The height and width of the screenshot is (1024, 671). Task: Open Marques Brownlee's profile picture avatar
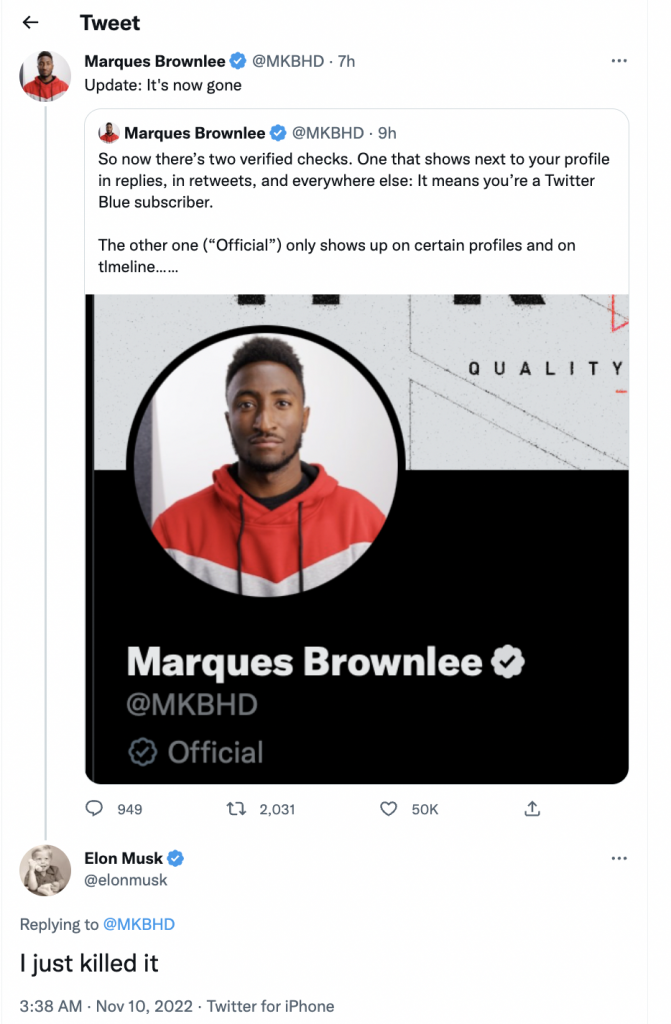click(45, 76)
